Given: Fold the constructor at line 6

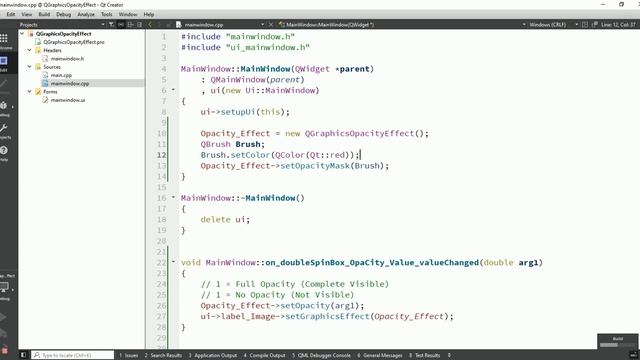Looking at the screenshot, I should click(x=173, y=90).
